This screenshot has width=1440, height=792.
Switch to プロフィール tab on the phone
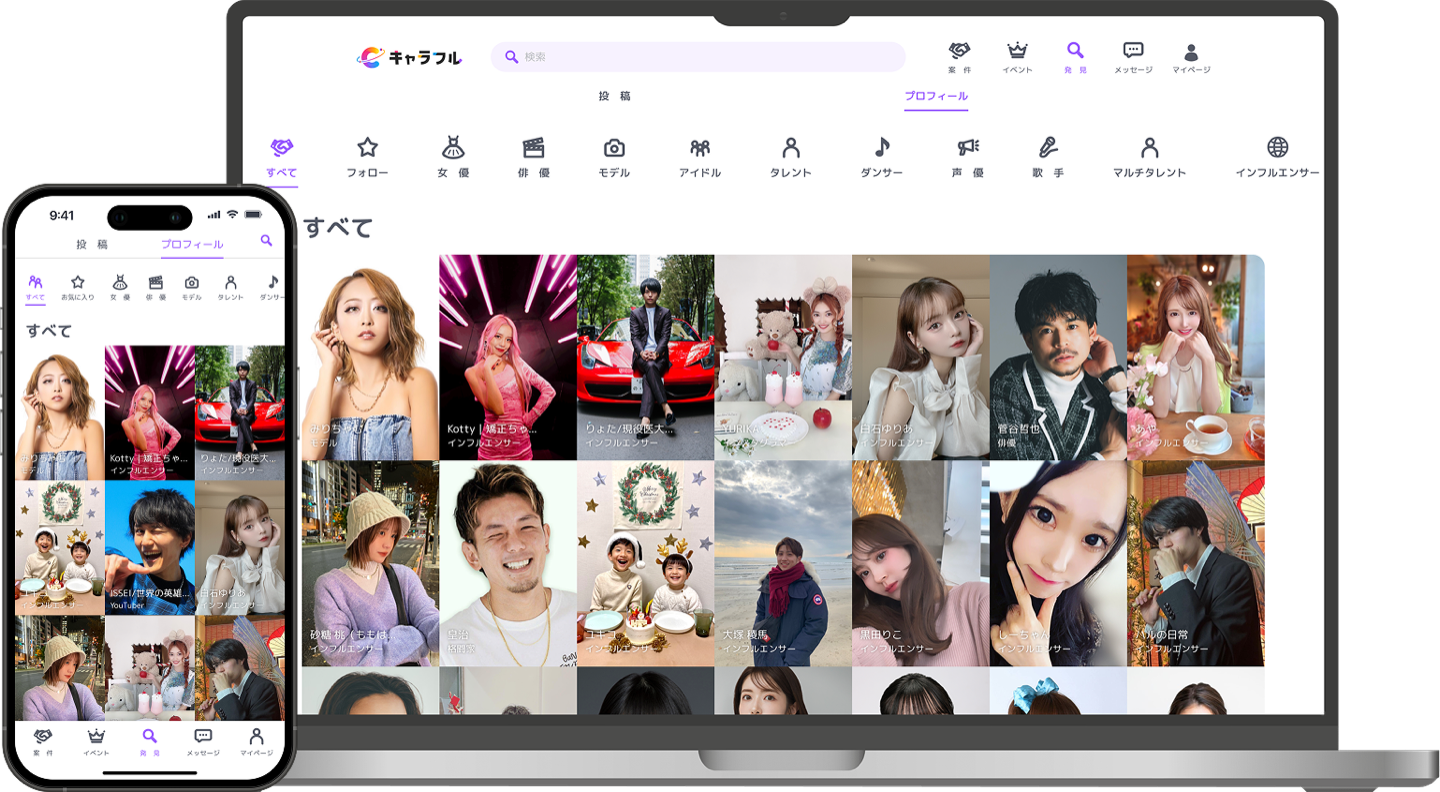tap(192, 244)
